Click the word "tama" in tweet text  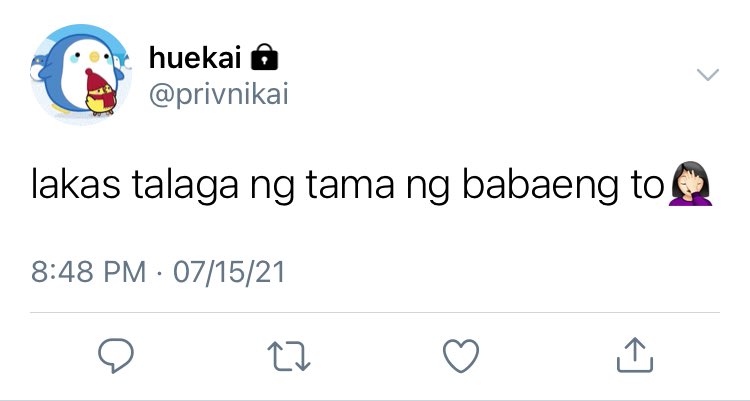[x=350, y=185]
